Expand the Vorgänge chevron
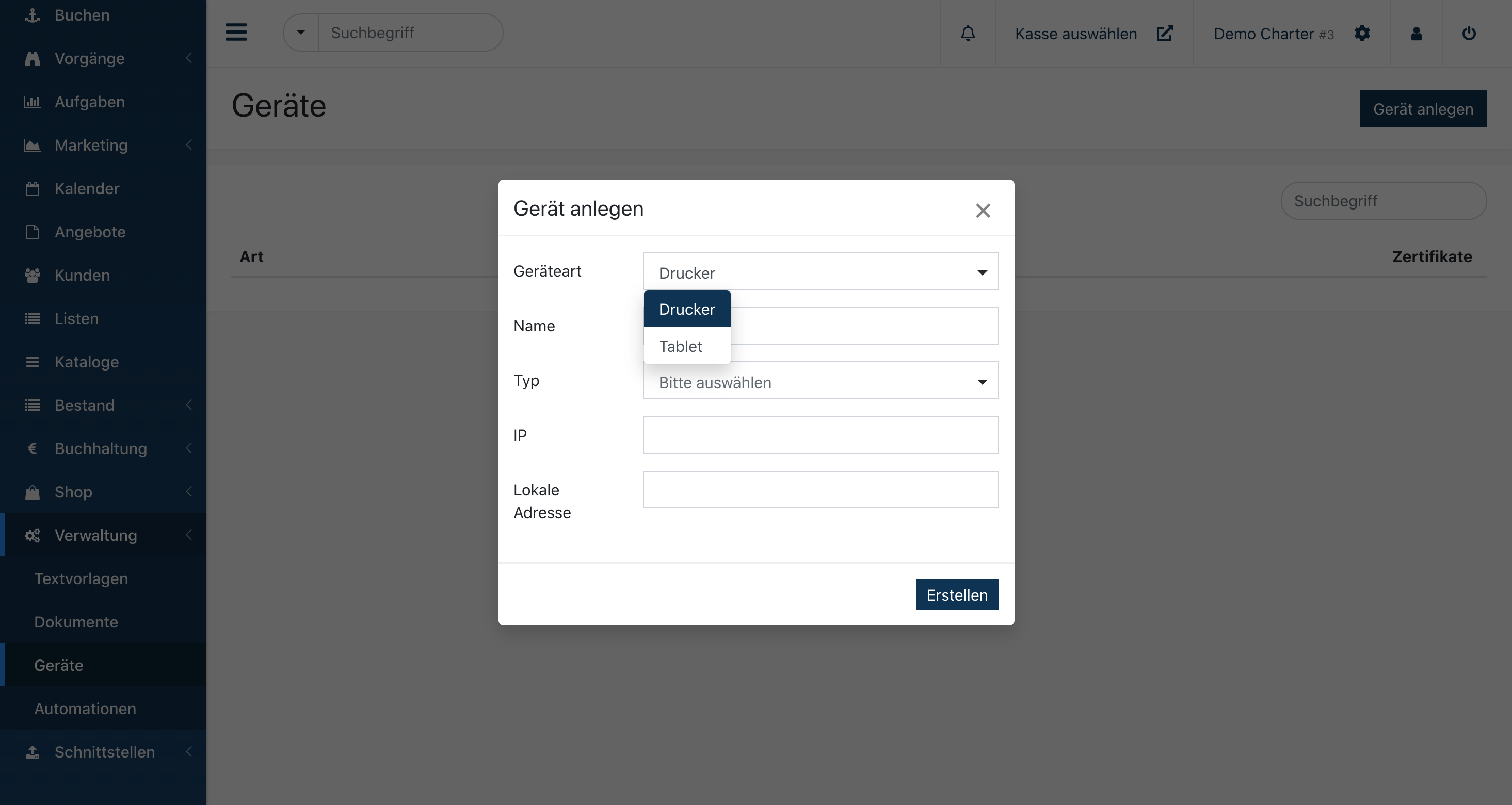 point(188,59)
